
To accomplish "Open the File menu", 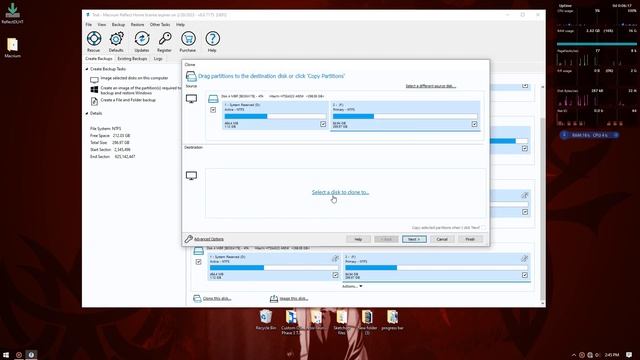I will [x=89, y=24].
